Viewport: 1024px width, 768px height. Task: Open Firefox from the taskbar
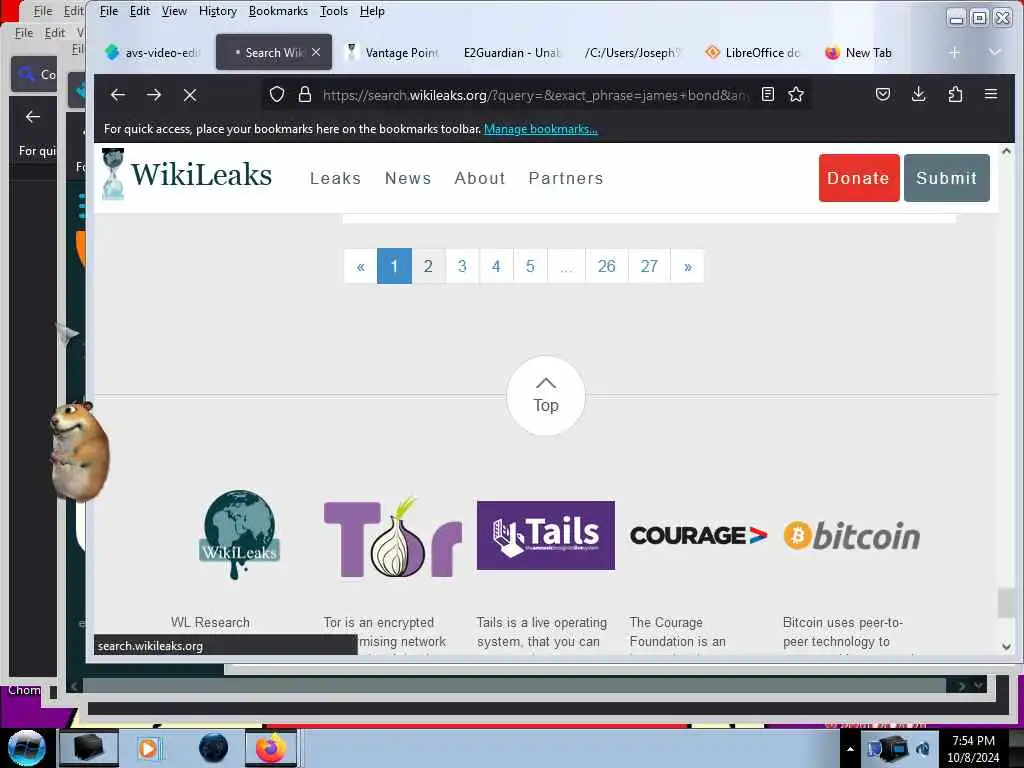tap(271, 748)
